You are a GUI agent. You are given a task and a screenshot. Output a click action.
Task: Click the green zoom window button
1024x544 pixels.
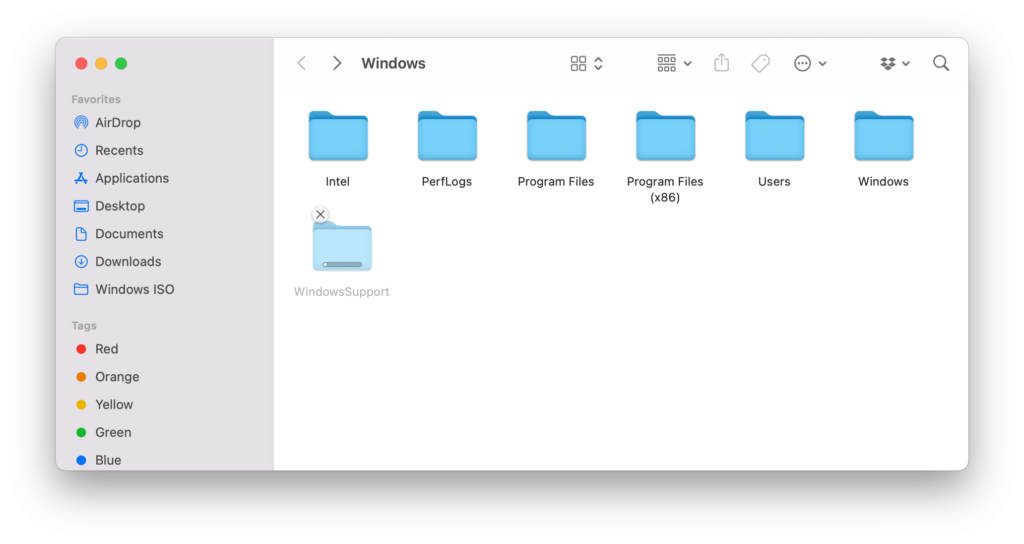click(x=121, y=63)
